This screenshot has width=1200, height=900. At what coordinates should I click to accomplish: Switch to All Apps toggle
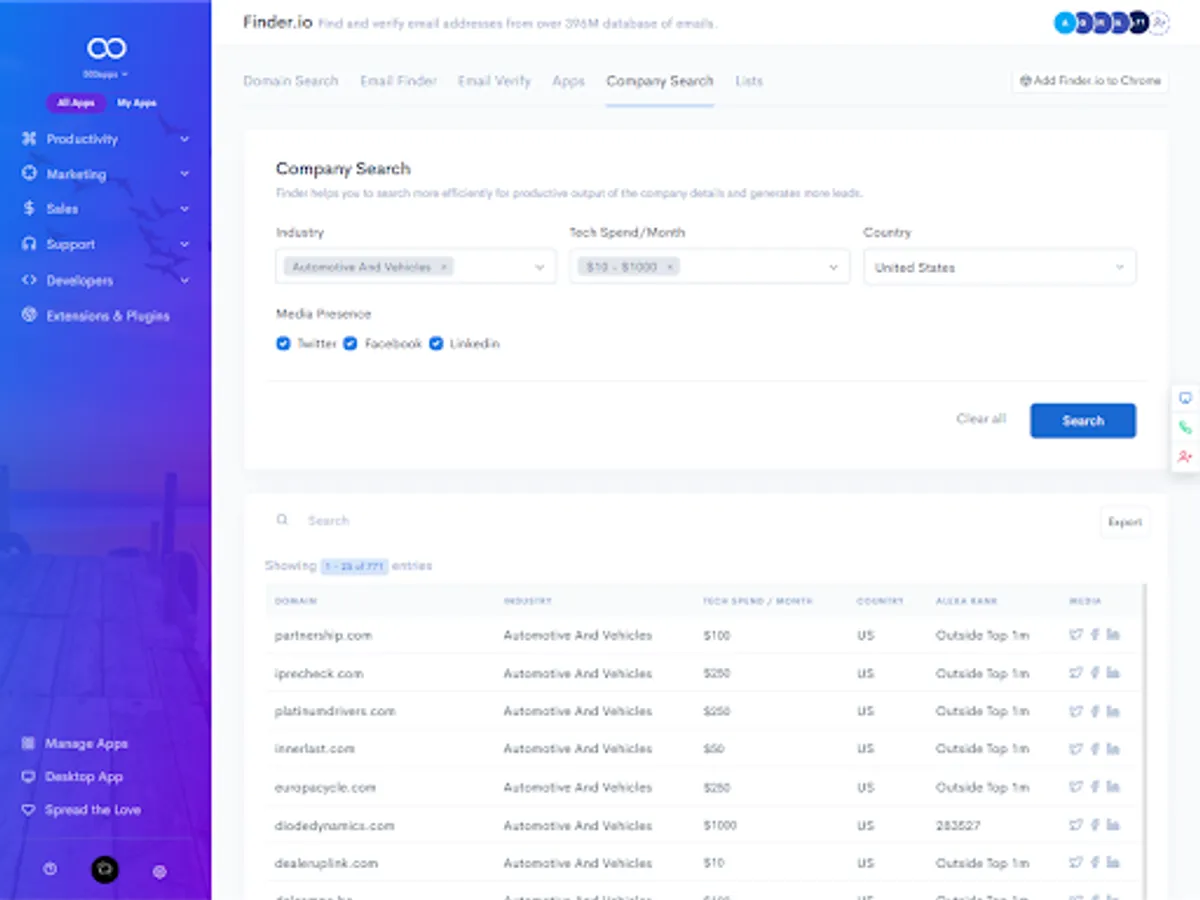(76, 103)
